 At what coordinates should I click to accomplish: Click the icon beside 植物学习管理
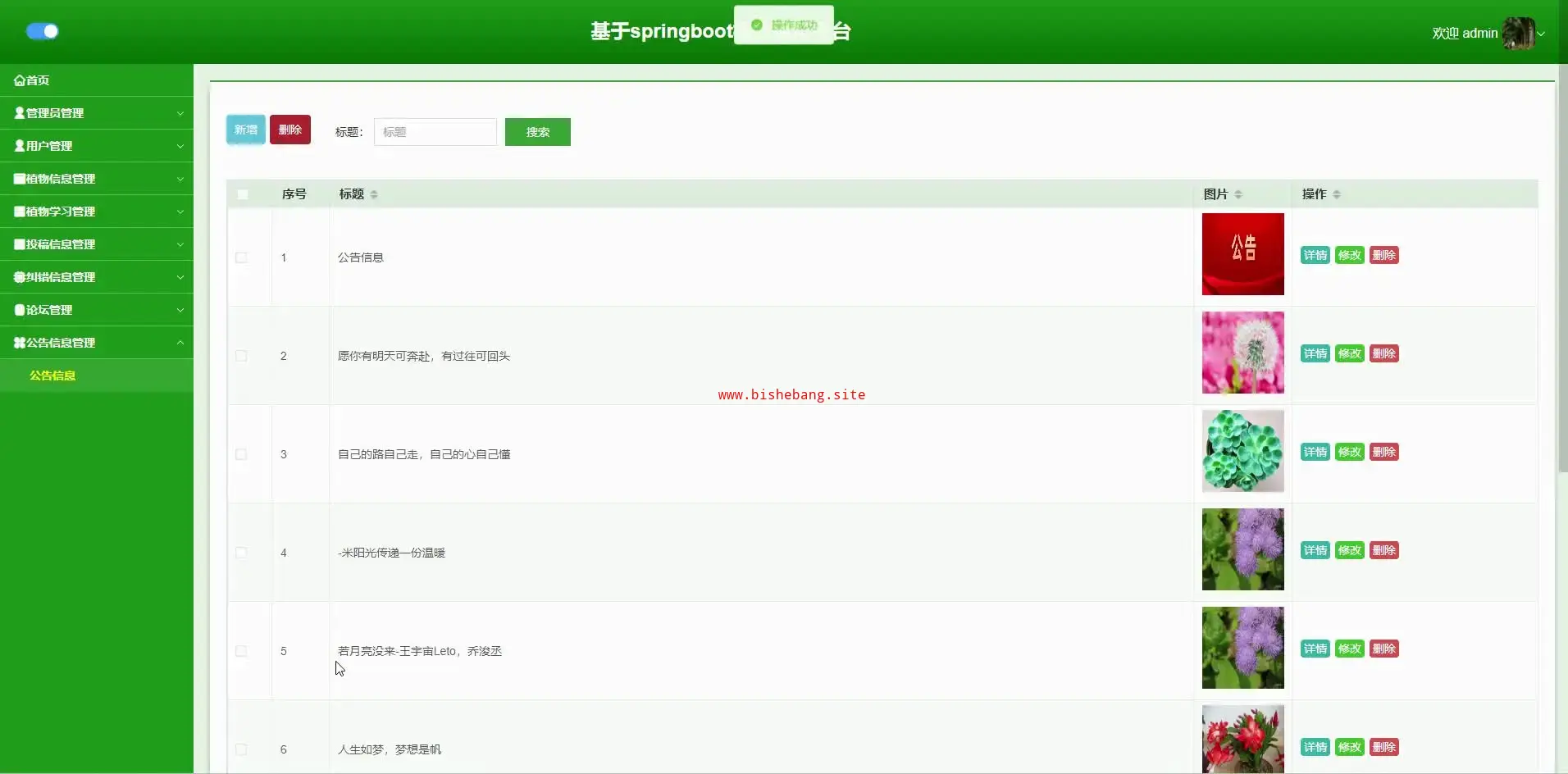[x=19, y=212]
